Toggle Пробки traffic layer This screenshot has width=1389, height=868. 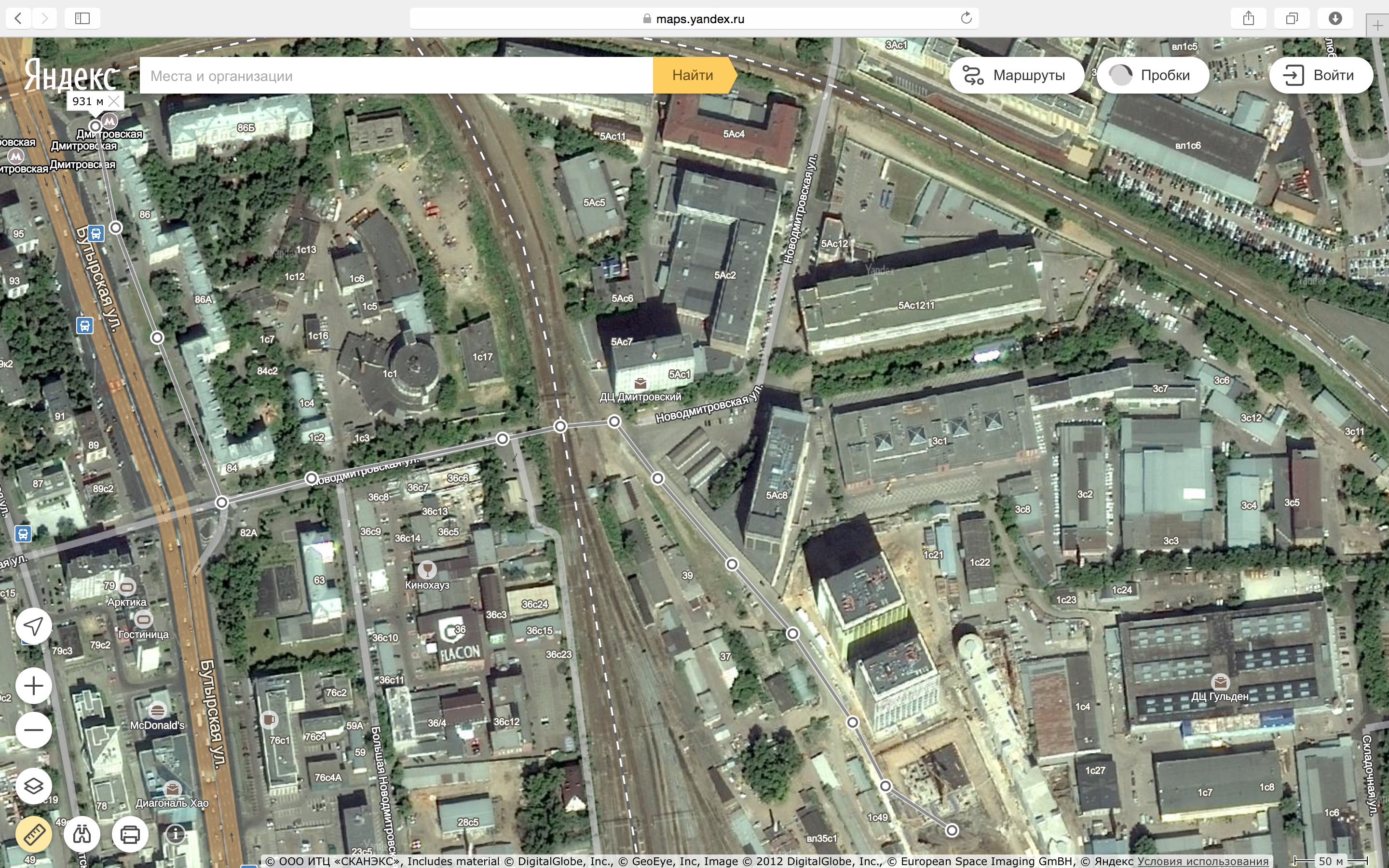click(x=1153, y=75)
